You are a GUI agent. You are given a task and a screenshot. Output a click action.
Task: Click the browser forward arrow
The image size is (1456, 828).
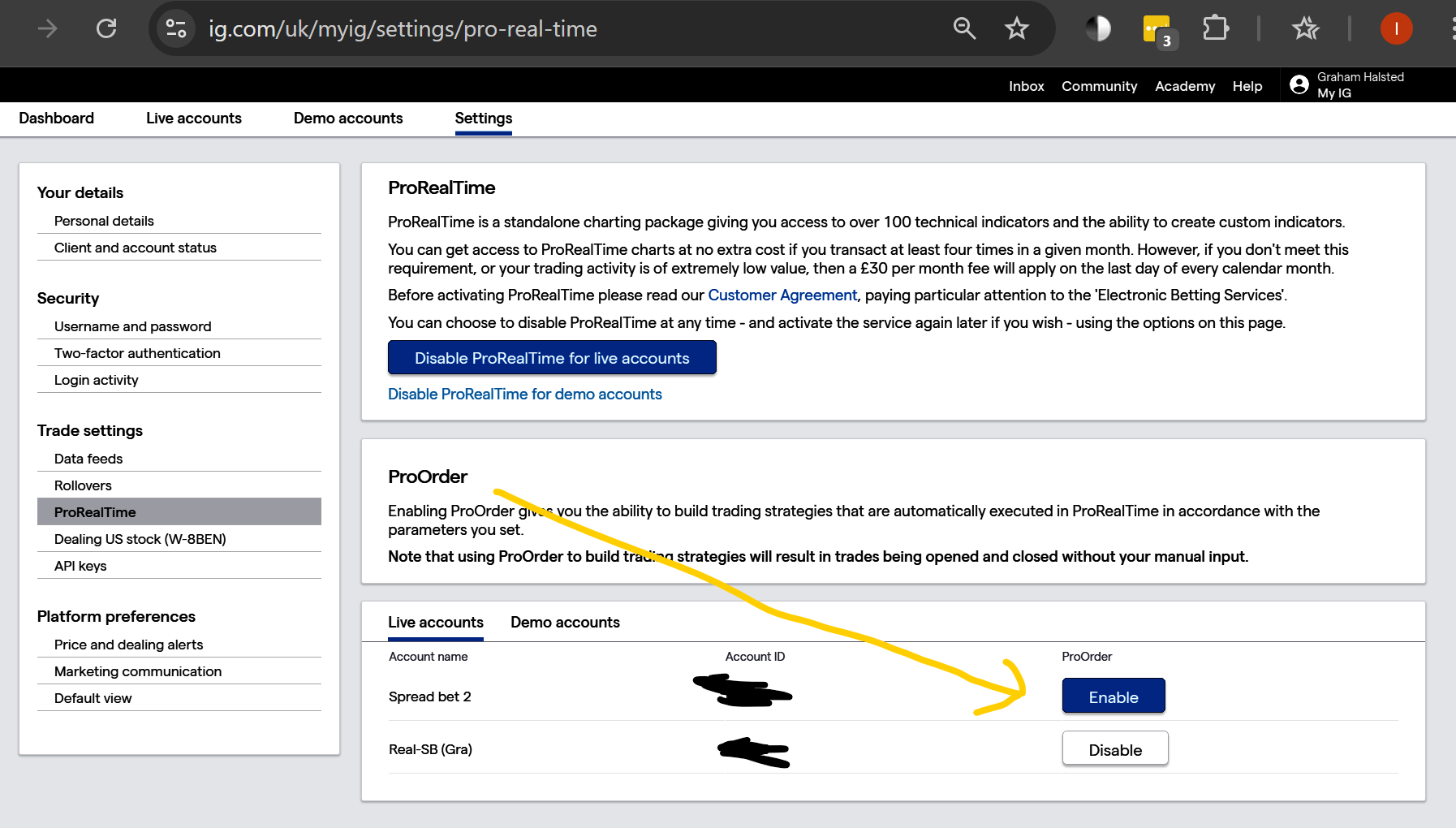(48, 29)
